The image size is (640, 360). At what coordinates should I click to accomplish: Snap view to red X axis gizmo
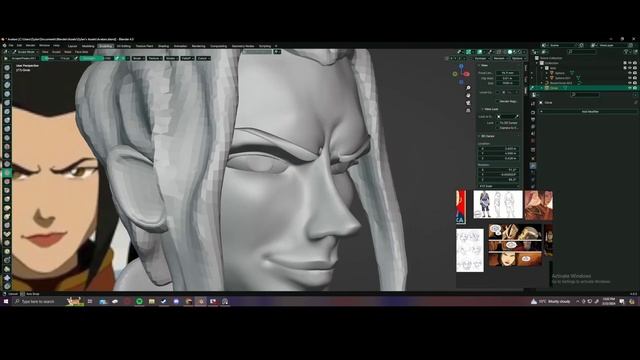pos(467,74)
